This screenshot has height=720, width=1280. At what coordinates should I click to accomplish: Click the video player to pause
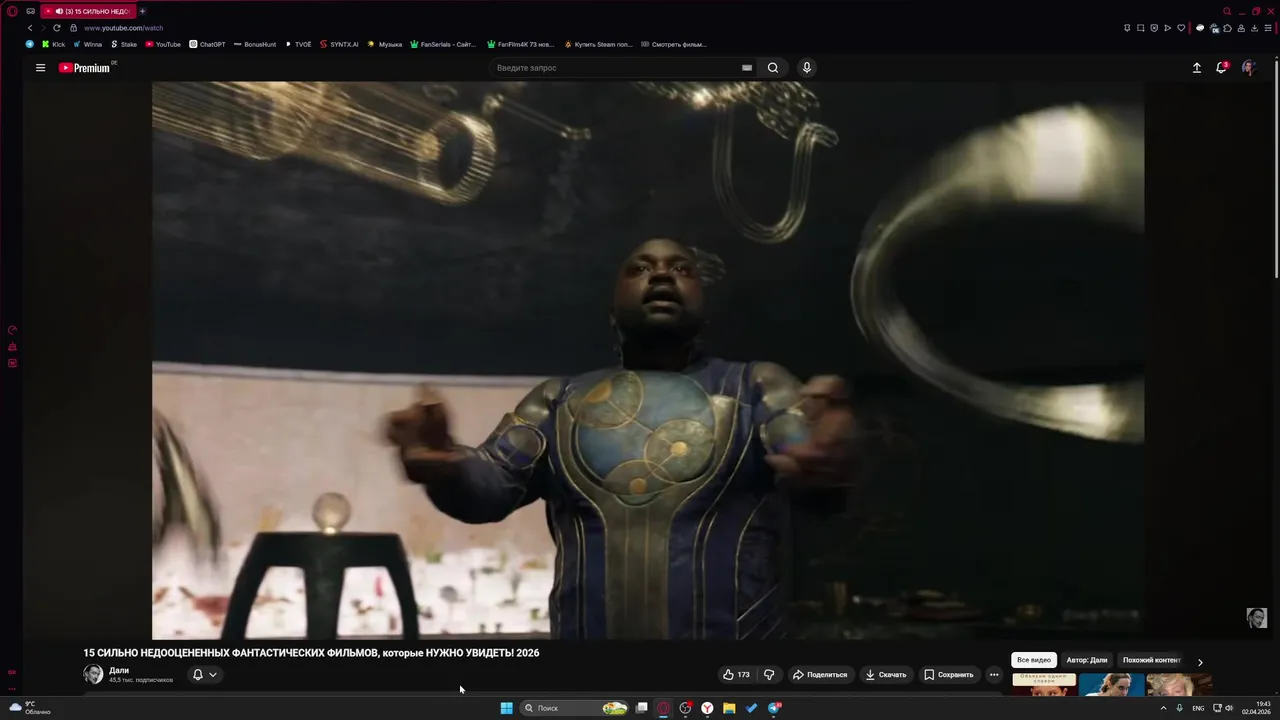648,360
